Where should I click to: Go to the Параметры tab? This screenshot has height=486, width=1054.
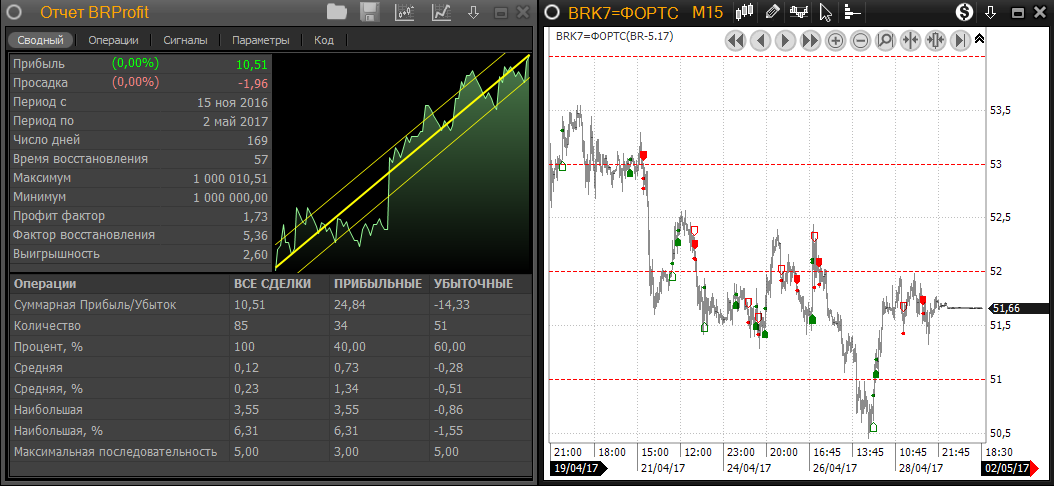click(260, 41)
